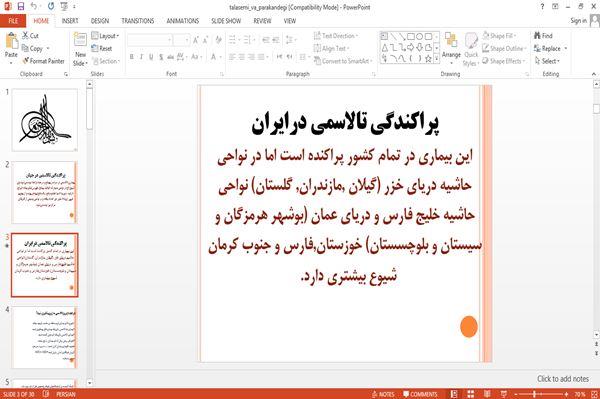
Task: Click the Cut scissors button
Action: (x=31, y=36)
